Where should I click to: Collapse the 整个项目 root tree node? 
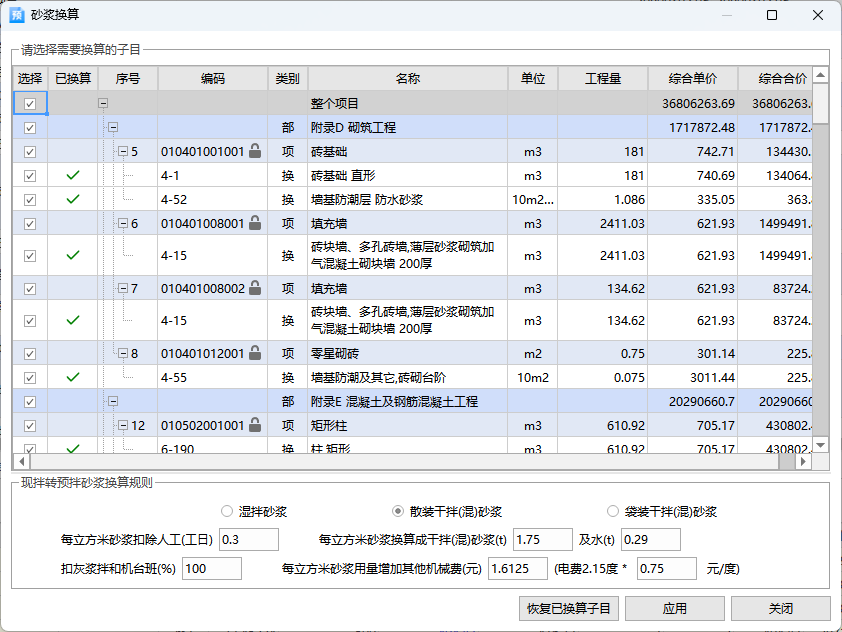click(103, 104)
